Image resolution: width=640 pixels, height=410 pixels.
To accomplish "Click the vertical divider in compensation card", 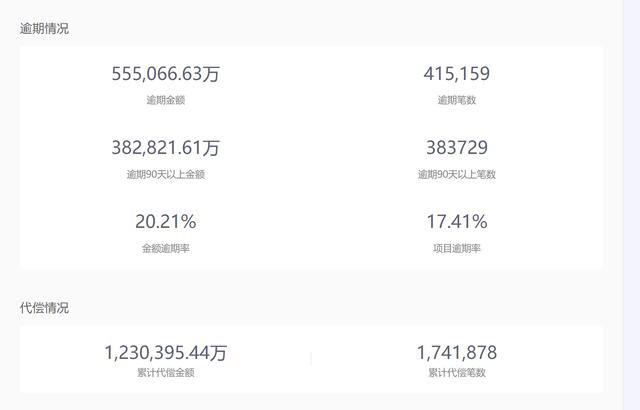I will 311,359.
